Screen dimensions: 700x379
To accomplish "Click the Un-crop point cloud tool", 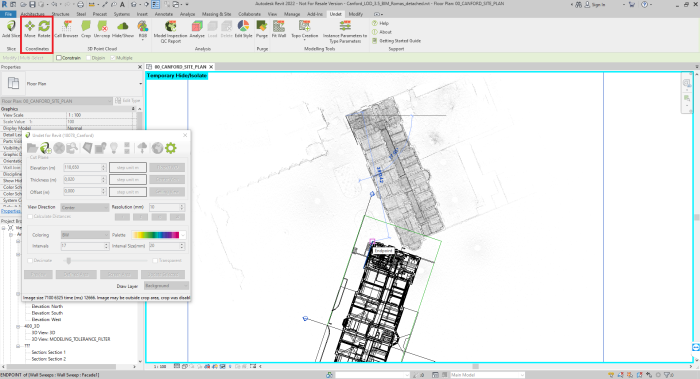I will point(102,29).
